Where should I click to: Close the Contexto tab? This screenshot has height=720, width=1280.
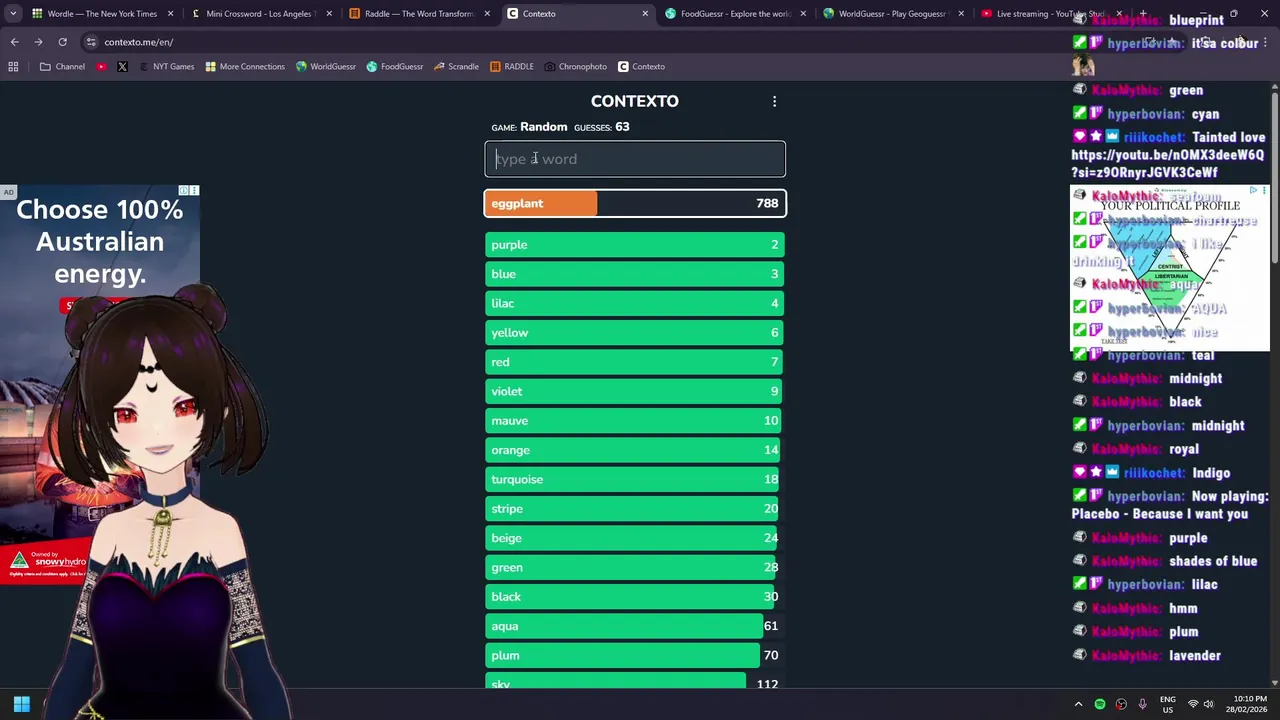645,14
